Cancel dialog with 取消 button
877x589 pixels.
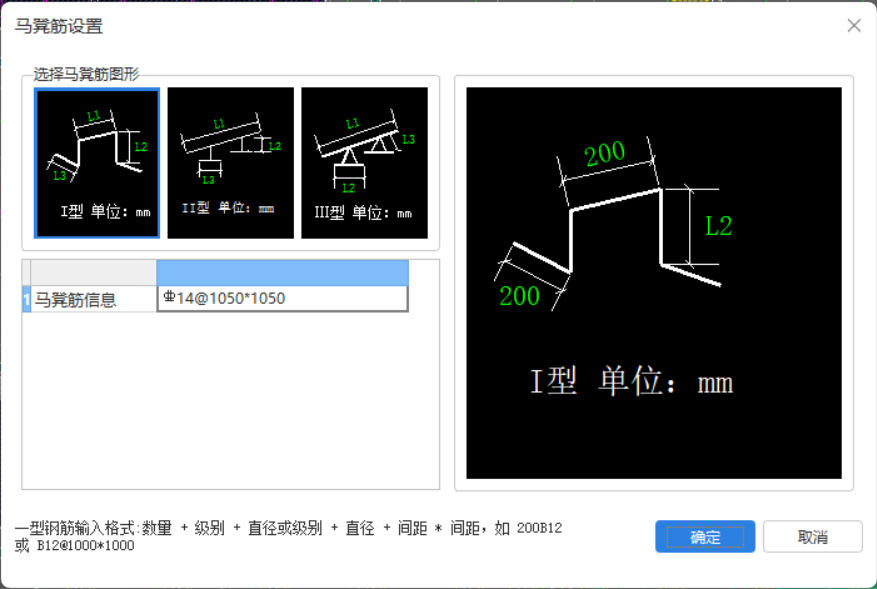[x=813, y=537]
